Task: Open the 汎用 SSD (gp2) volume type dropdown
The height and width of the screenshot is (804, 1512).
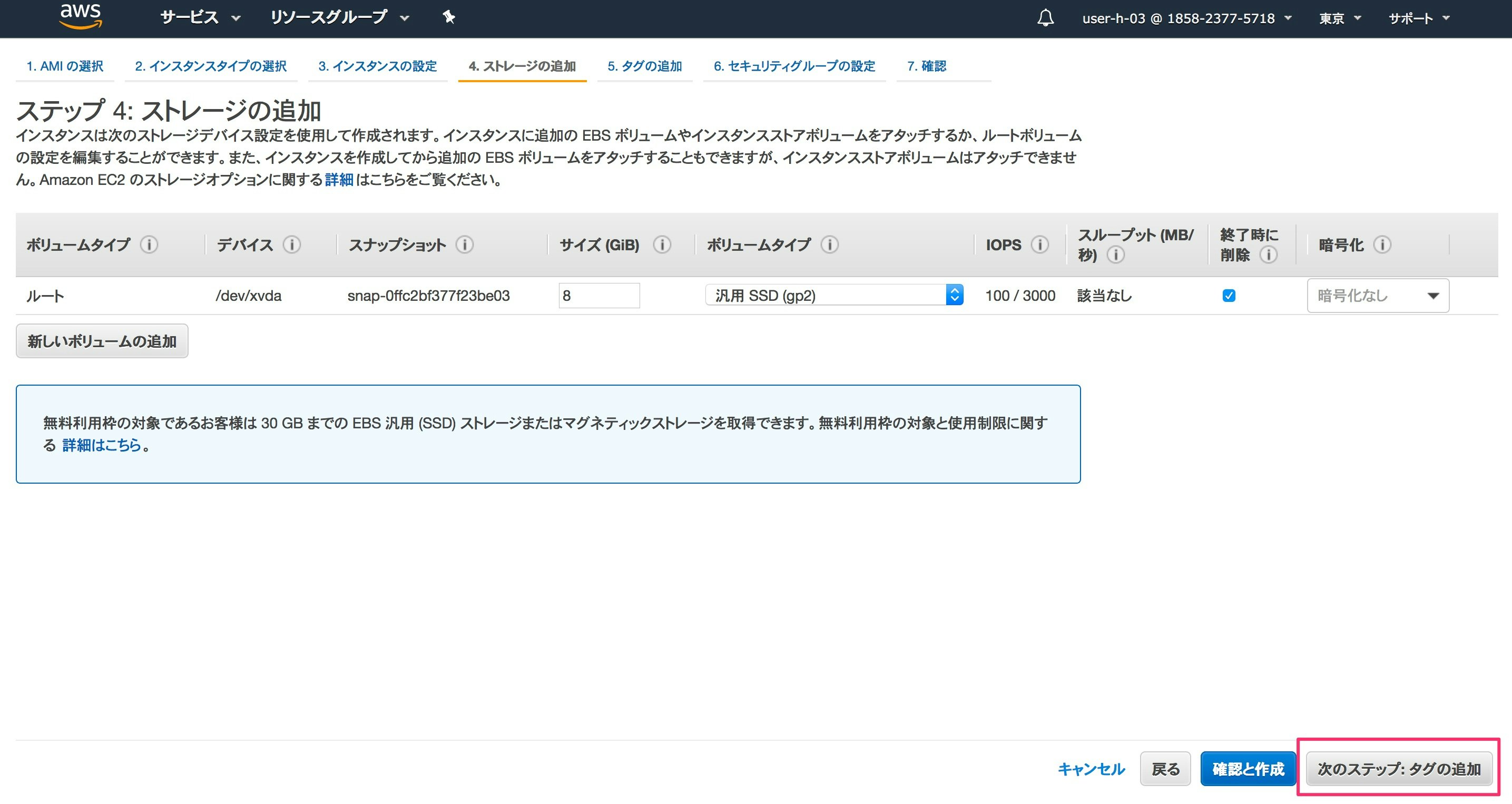Action: pos(833,295)
